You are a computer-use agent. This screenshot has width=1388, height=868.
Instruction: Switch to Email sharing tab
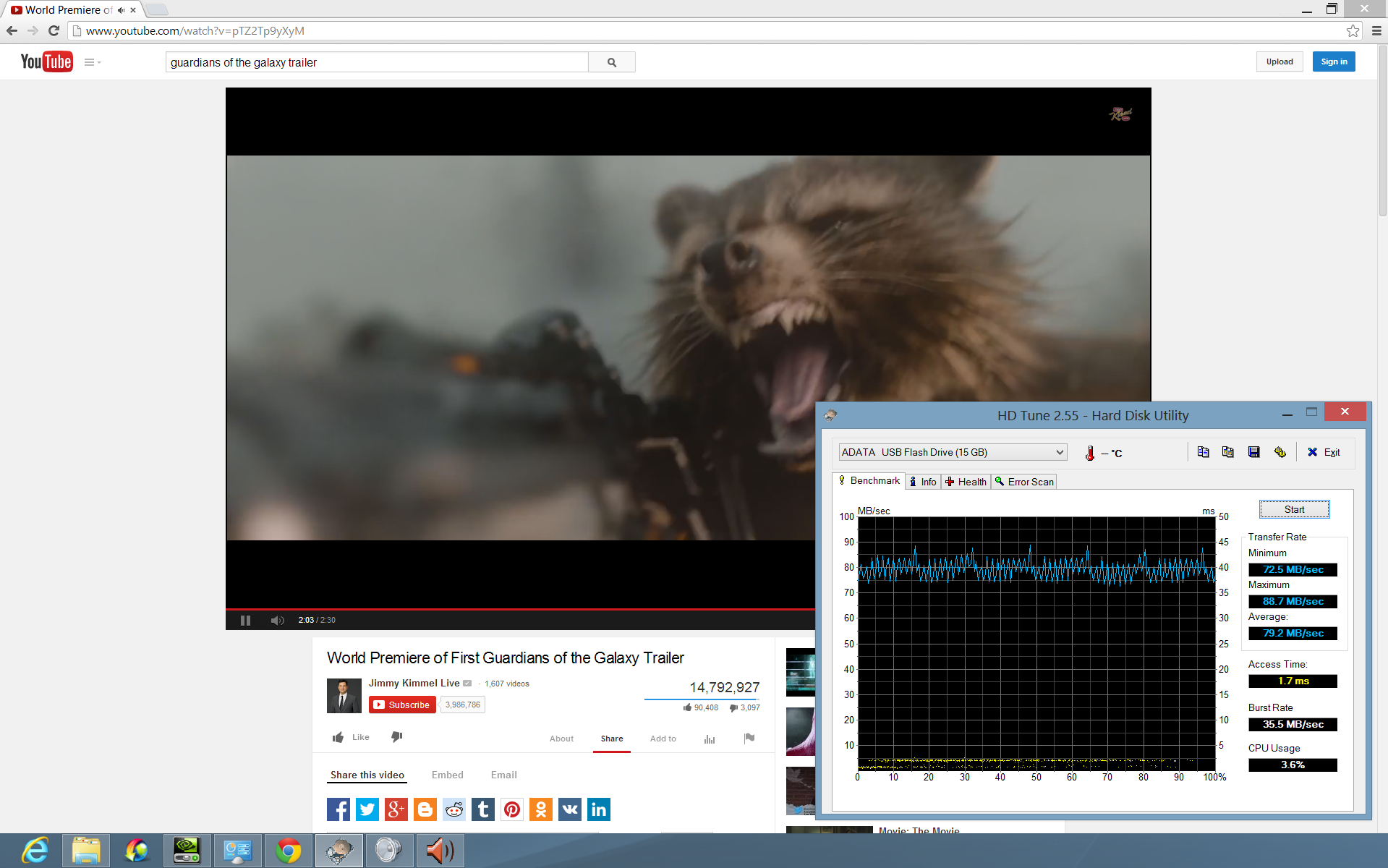pos(504,775)
